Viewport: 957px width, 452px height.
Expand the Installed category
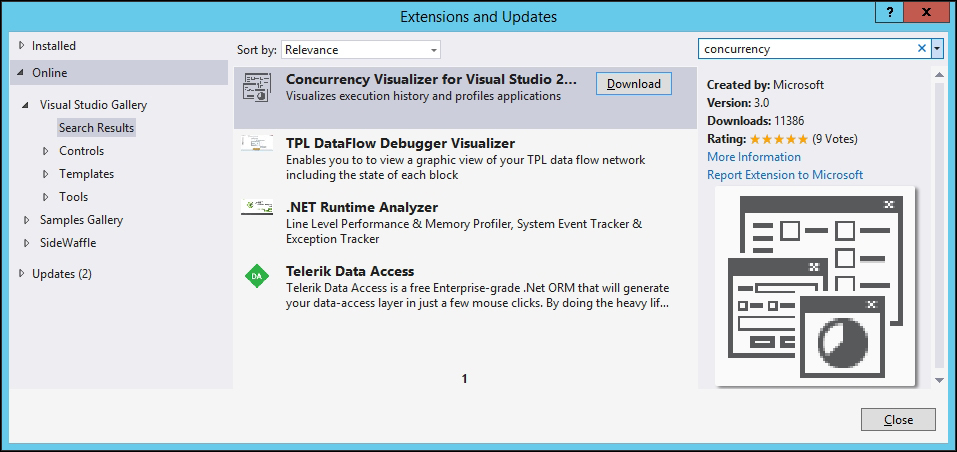point(22,46)
